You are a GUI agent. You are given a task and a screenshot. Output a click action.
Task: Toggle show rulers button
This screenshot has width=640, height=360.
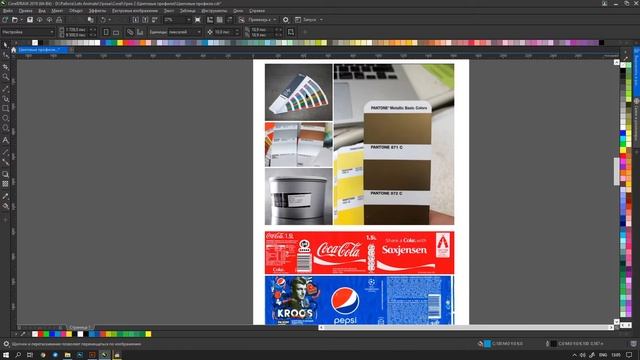210,20
